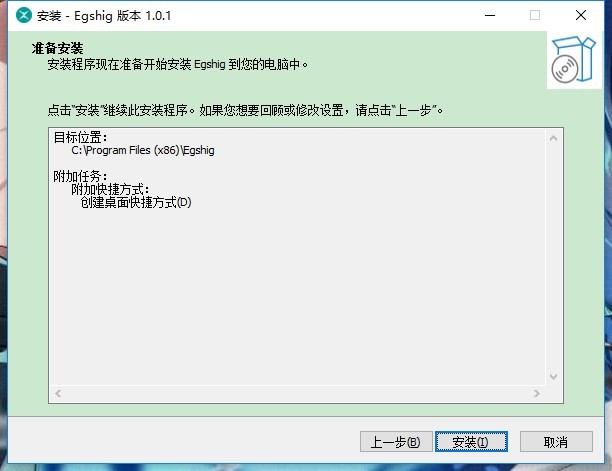Image resolution: width=612 pixels, height=471 pixels.
Task: Click the window title 安装 - Egshig 版本 1.0.1
Action: click(104, 16)
